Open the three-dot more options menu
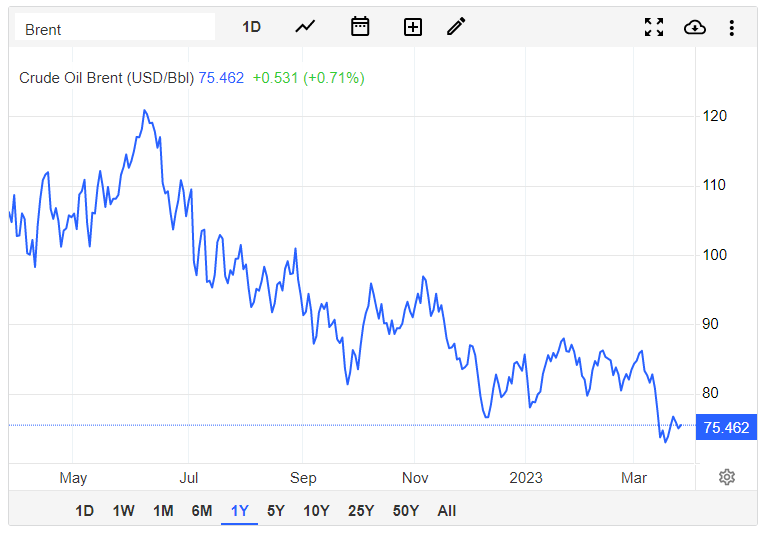The width and height of the screenshot is (769, 537). tap(731, 27)
